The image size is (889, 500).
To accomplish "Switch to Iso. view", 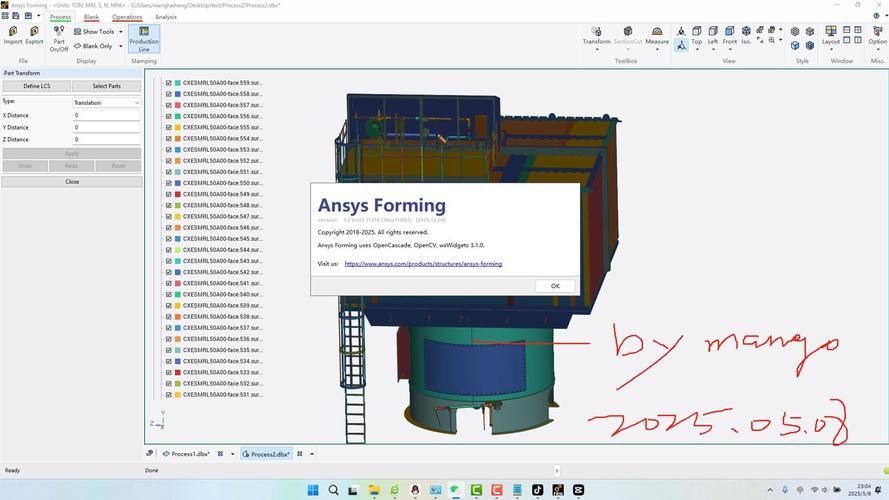I will (746, 35).
